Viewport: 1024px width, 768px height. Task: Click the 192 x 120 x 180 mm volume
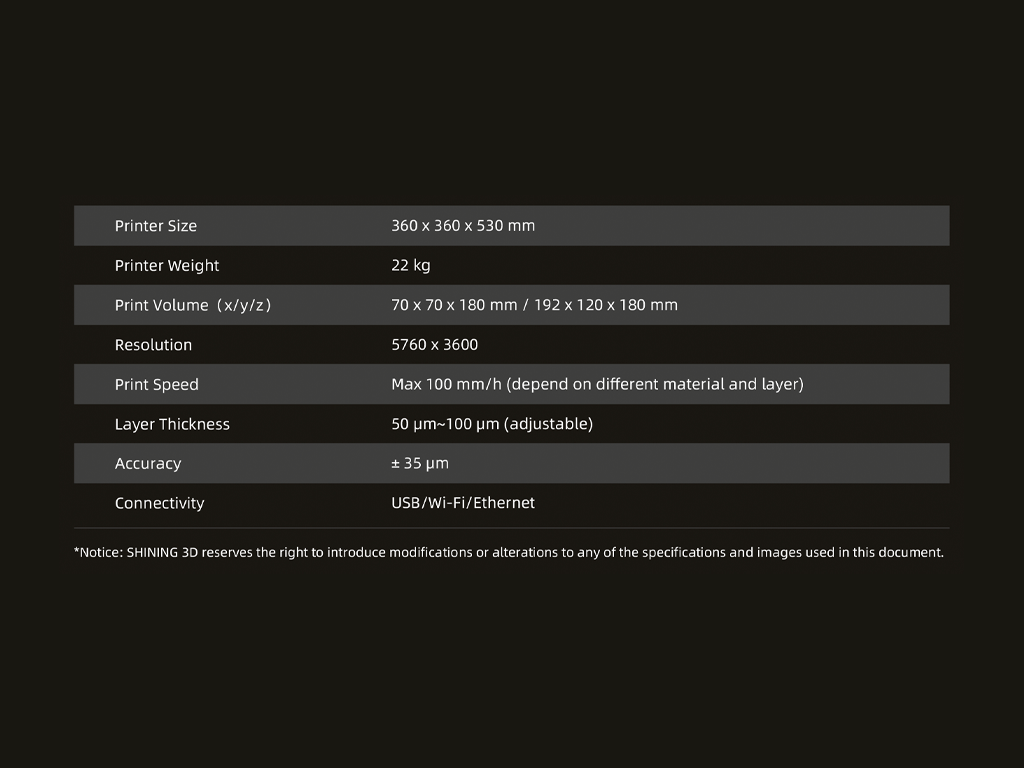[x=606, y=305]
